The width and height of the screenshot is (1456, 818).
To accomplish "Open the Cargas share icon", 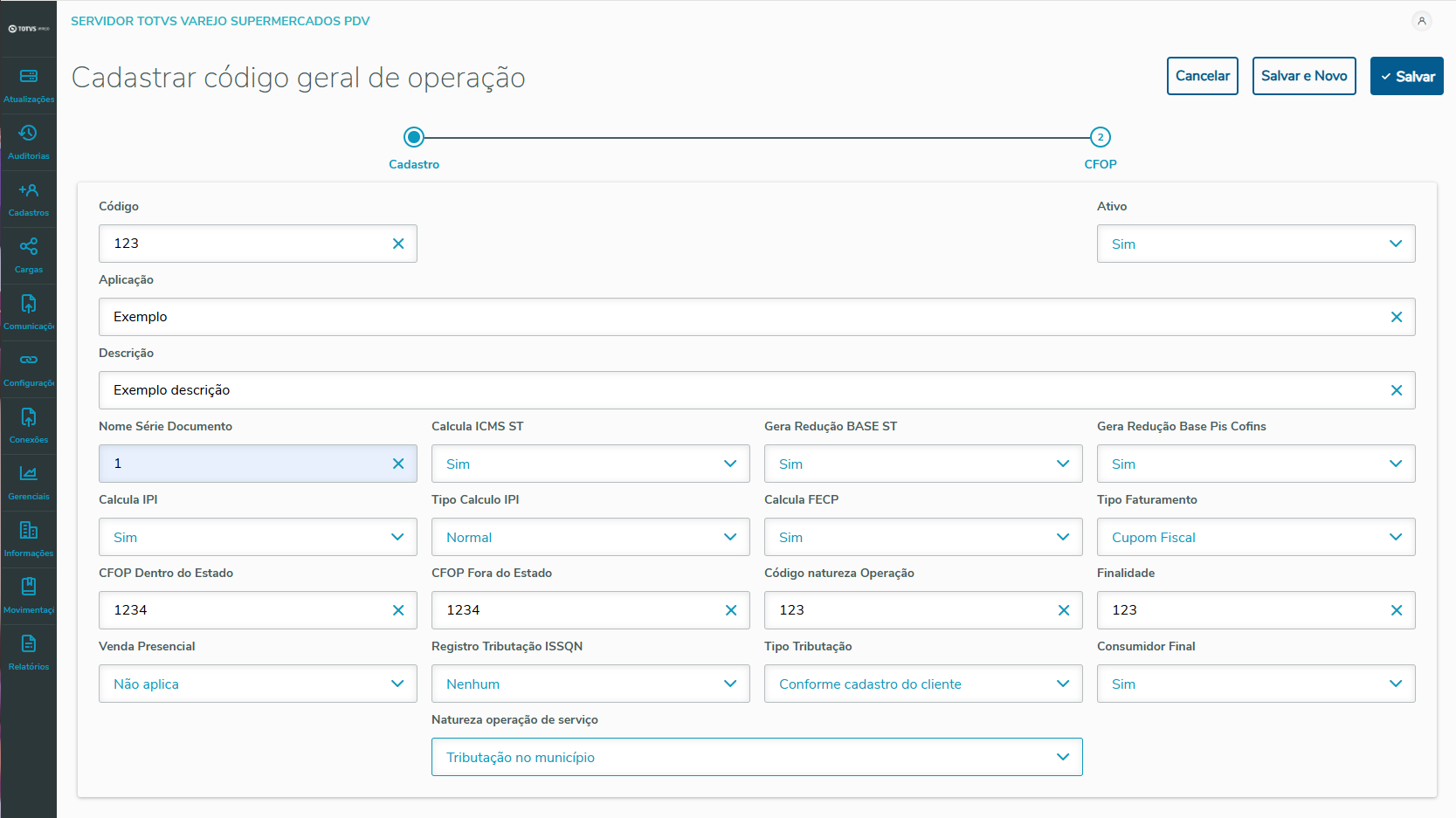I will pos(29,247).
